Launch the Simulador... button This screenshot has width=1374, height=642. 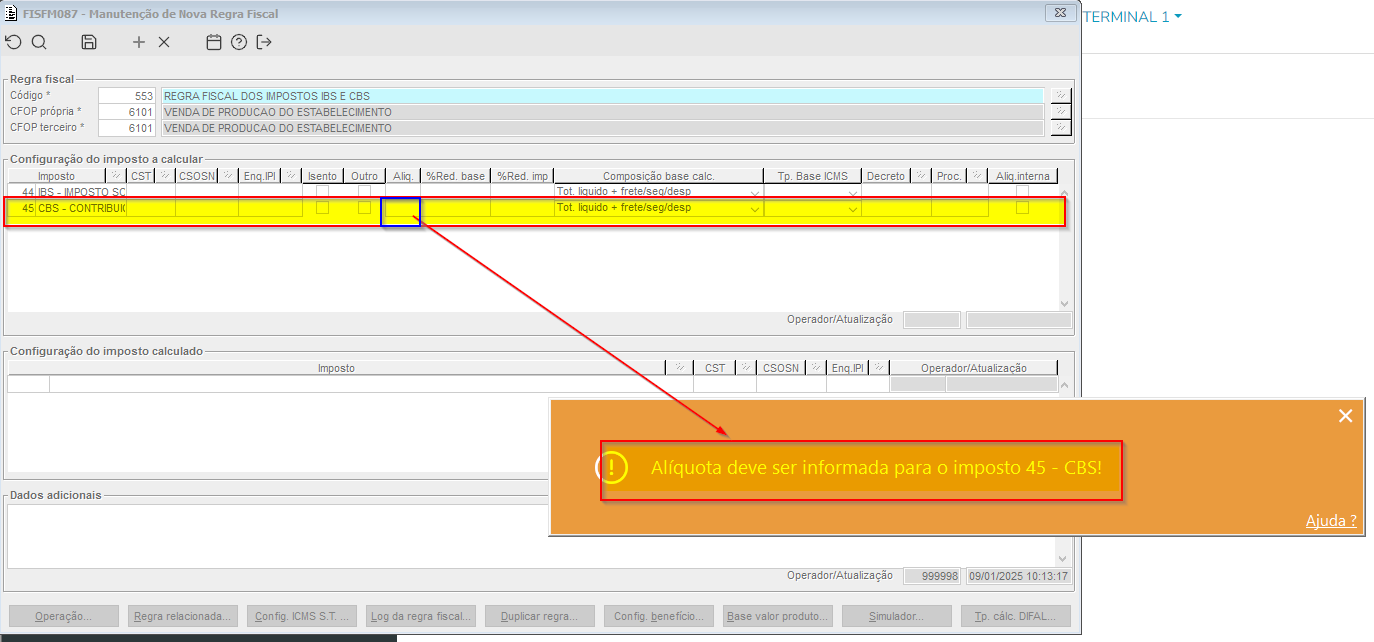coord(897,616)
